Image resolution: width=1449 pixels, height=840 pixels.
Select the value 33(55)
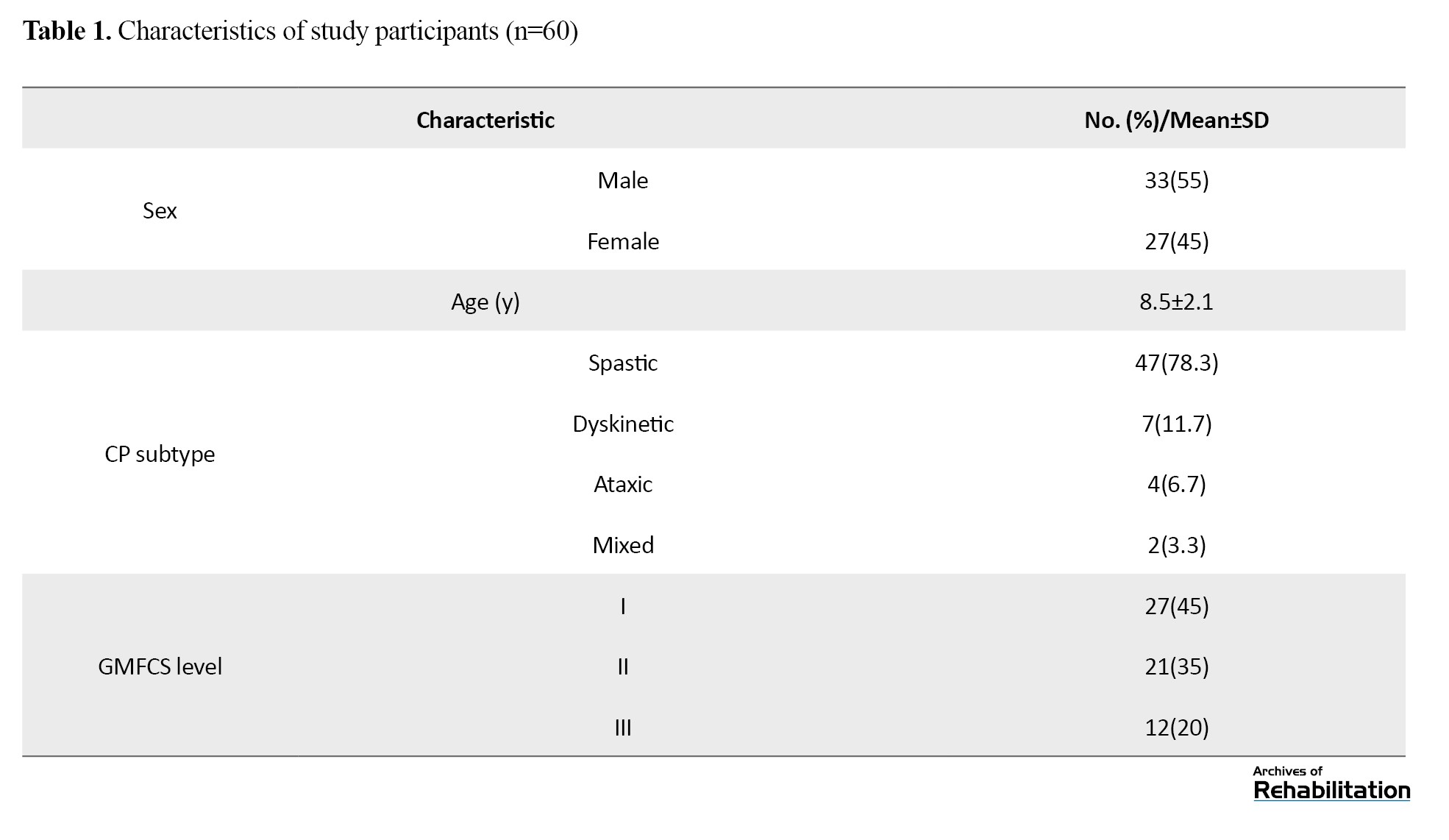tap(1176, 180)
